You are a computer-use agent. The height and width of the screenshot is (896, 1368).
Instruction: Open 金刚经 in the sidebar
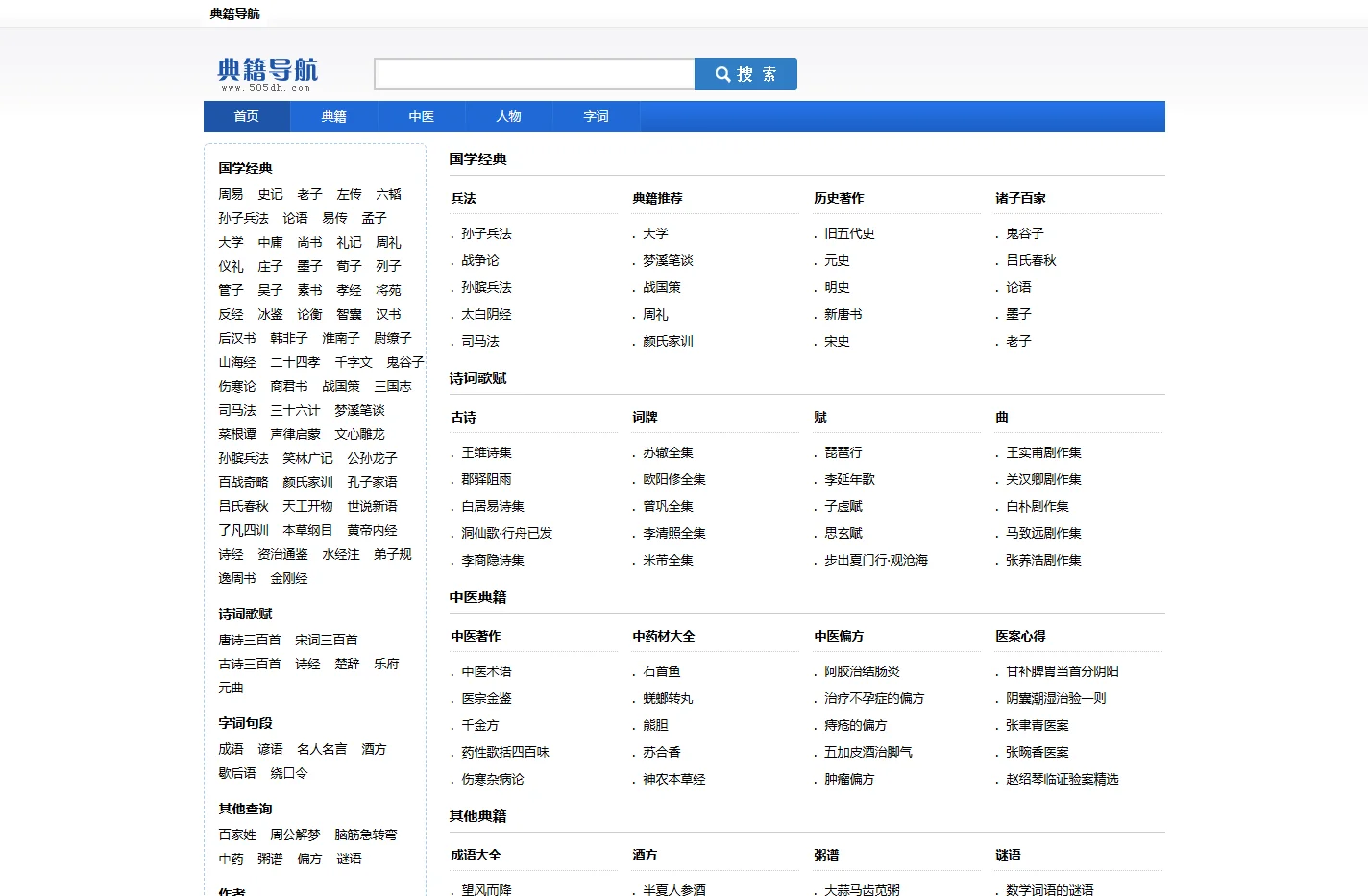click(288, 578)
